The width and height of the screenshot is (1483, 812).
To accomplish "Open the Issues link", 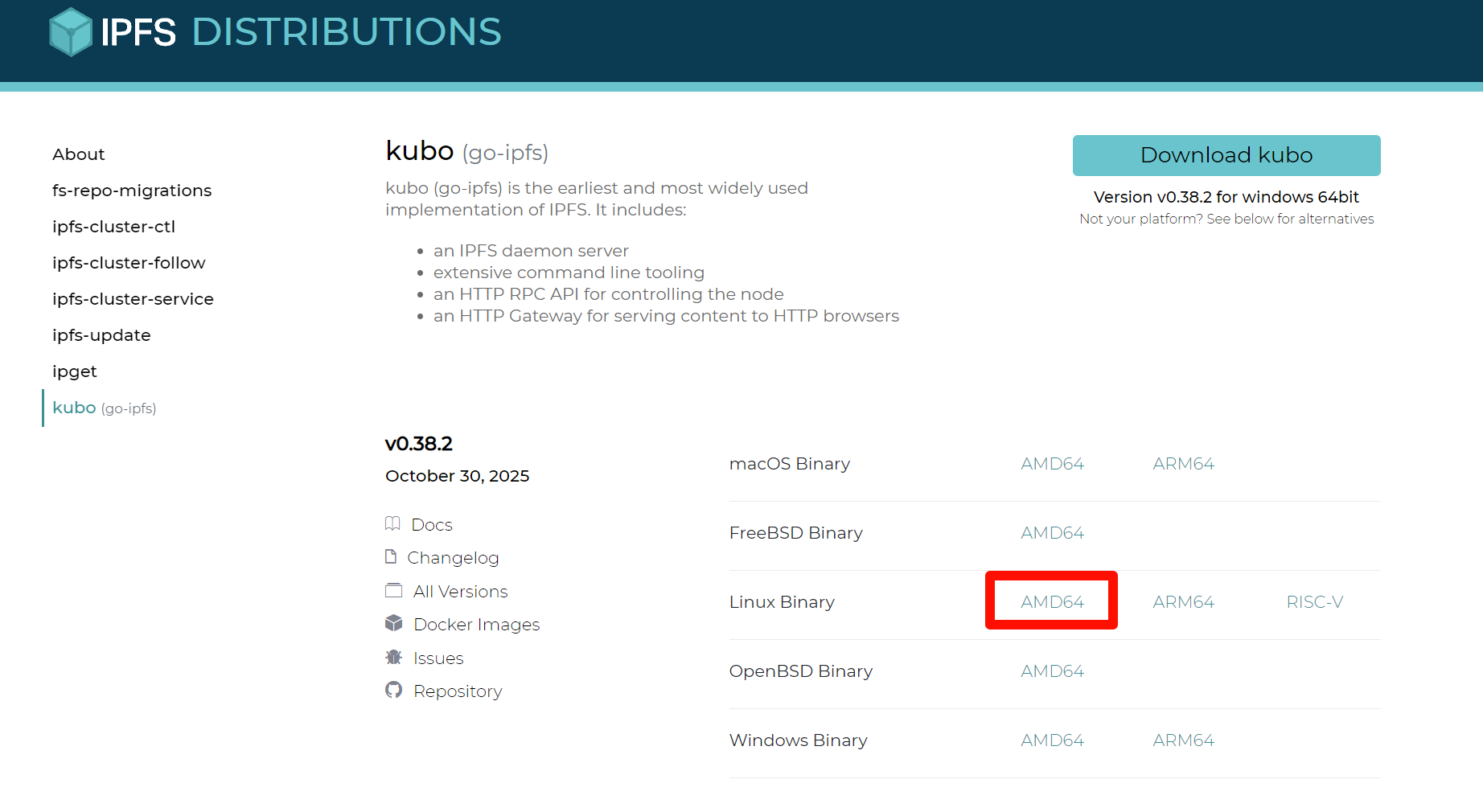I will (x=438, y=658).
